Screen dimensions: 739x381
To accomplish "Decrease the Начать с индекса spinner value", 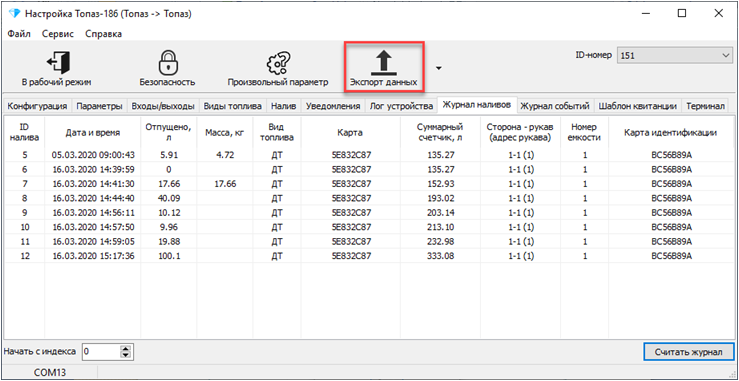I will pos(125,355).
